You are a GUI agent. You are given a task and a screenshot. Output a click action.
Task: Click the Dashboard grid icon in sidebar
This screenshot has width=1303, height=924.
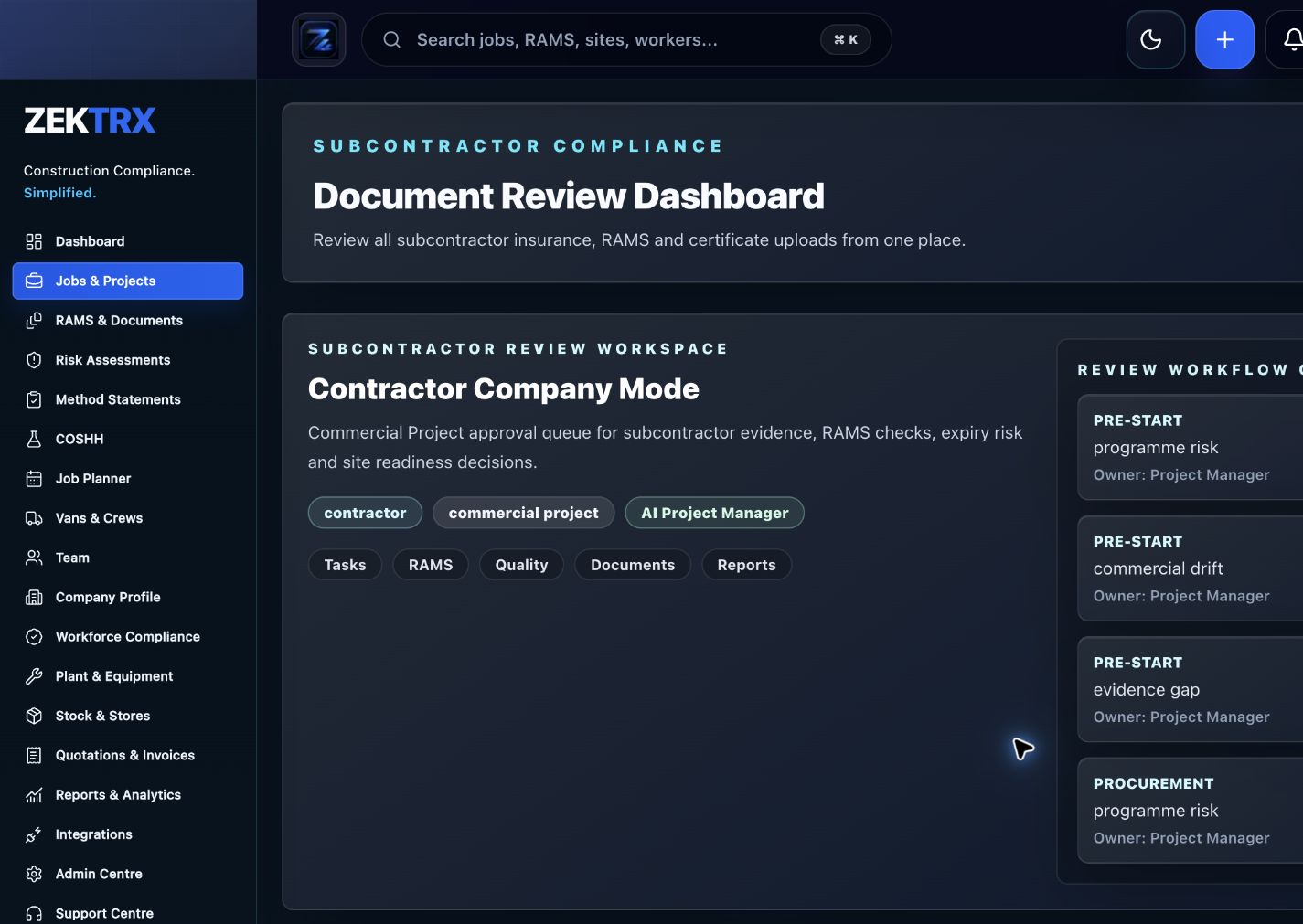tap(34, 241)
